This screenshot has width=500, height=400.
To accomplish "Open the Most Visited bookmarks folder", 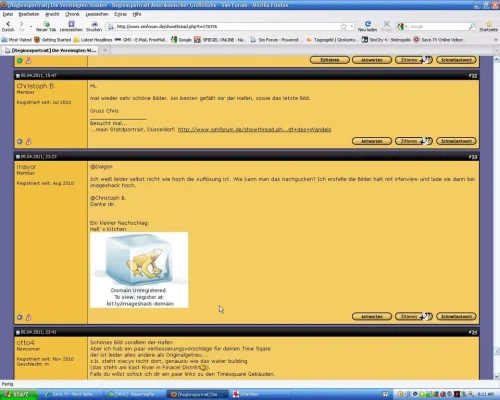I will pyautogui.click(x=16, y=40).
